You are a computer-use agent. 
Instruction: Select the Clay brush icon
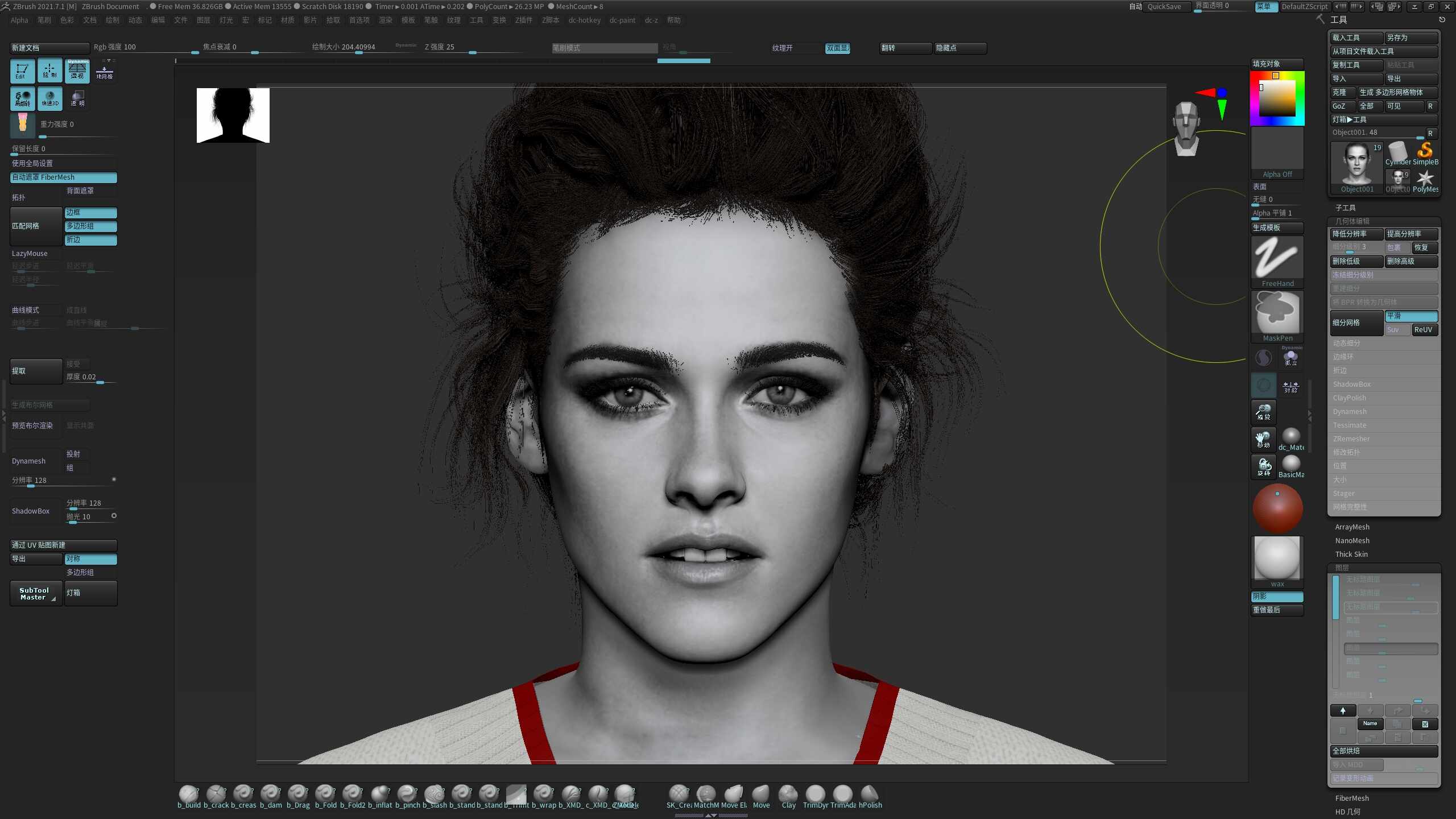point(788,796)
